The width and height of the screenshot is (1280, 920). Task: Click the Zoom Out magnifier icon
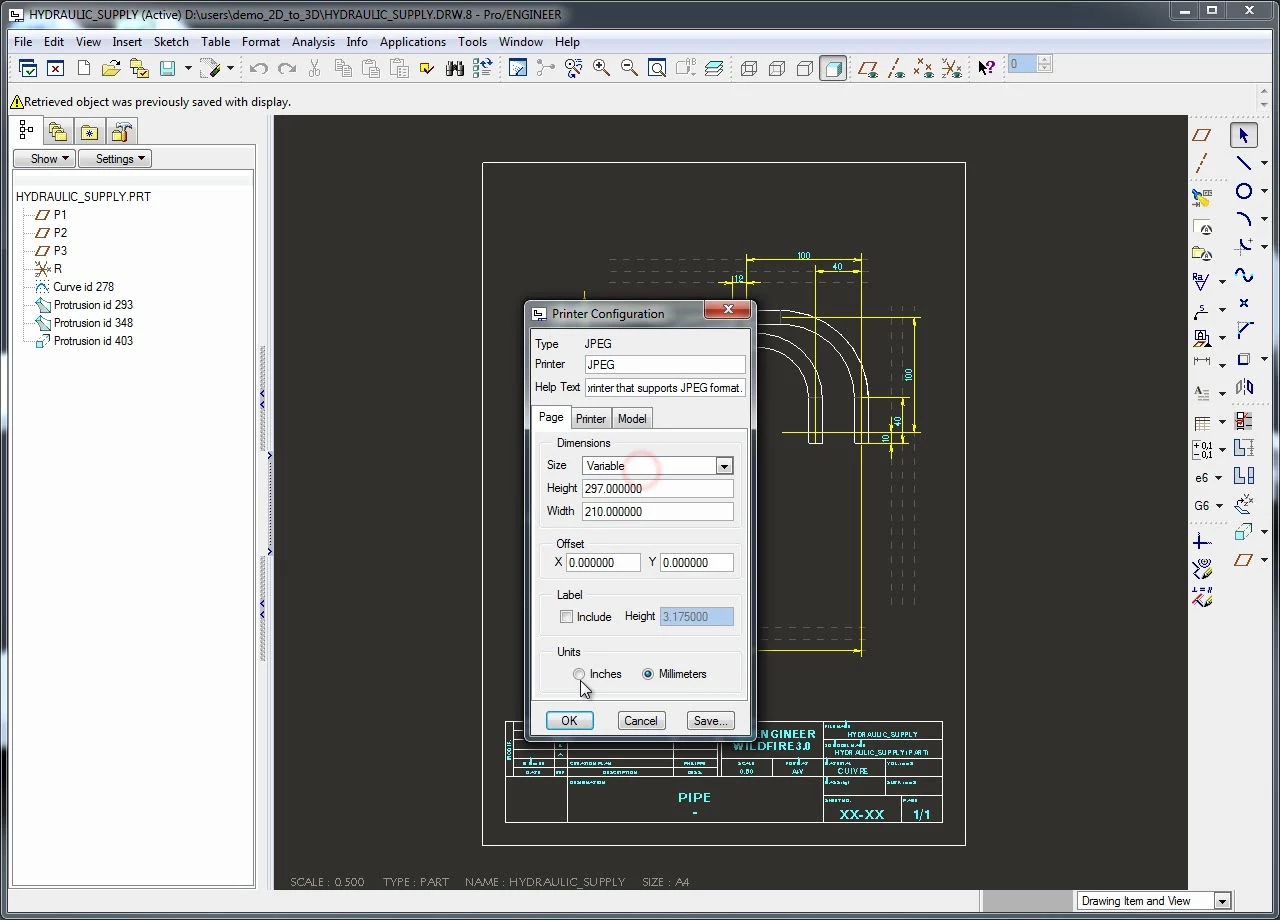pyautogui.click(x=629, y=68)
